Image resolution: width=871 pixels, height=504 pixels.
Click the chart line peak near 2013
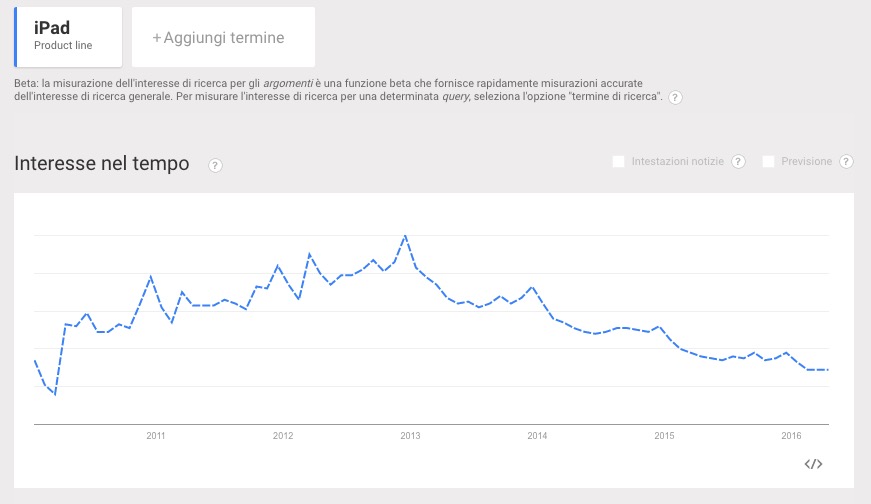click(404, 236)
